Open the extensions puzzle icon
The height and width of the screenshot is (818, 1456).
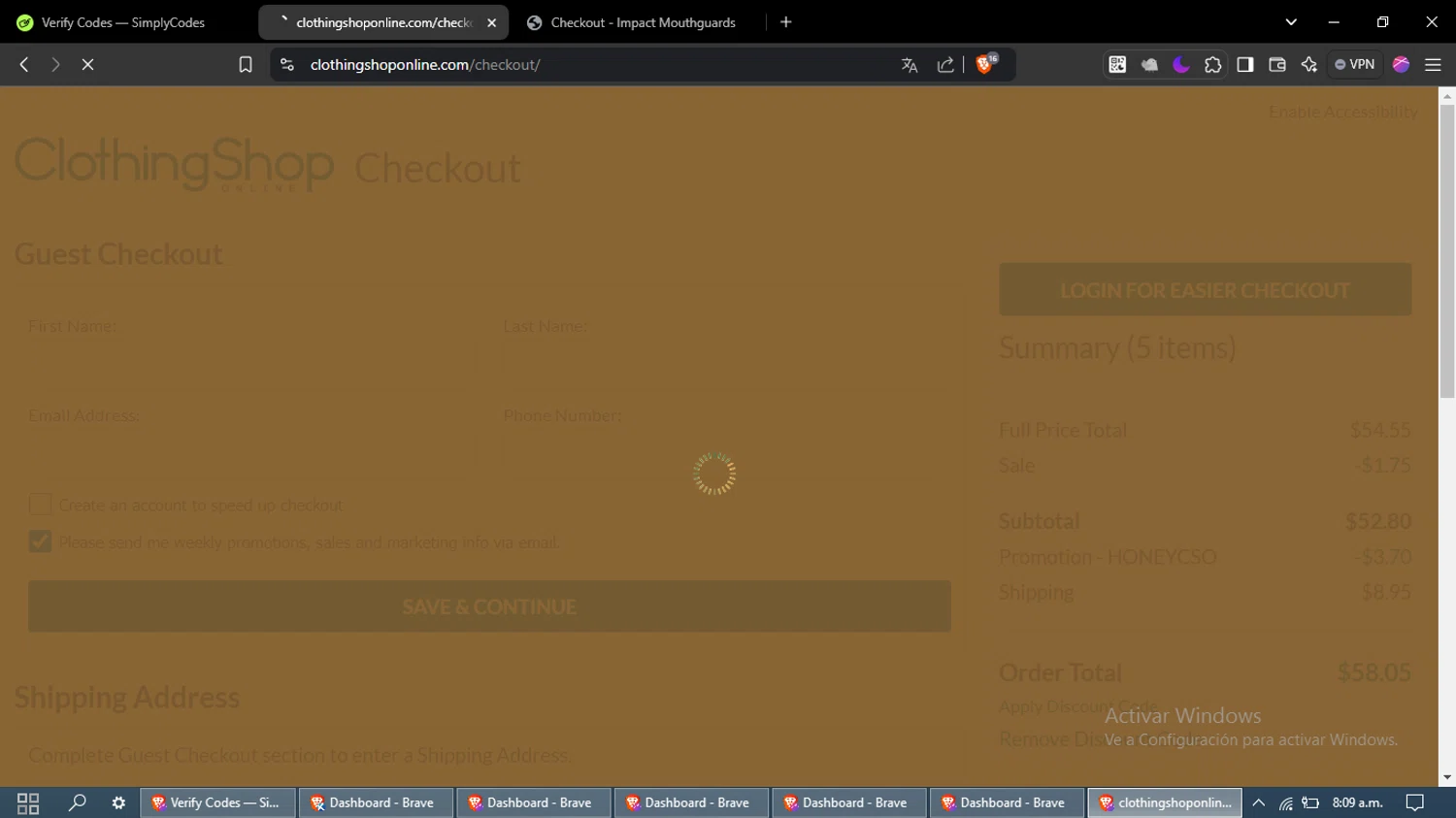click(1213, 65)
